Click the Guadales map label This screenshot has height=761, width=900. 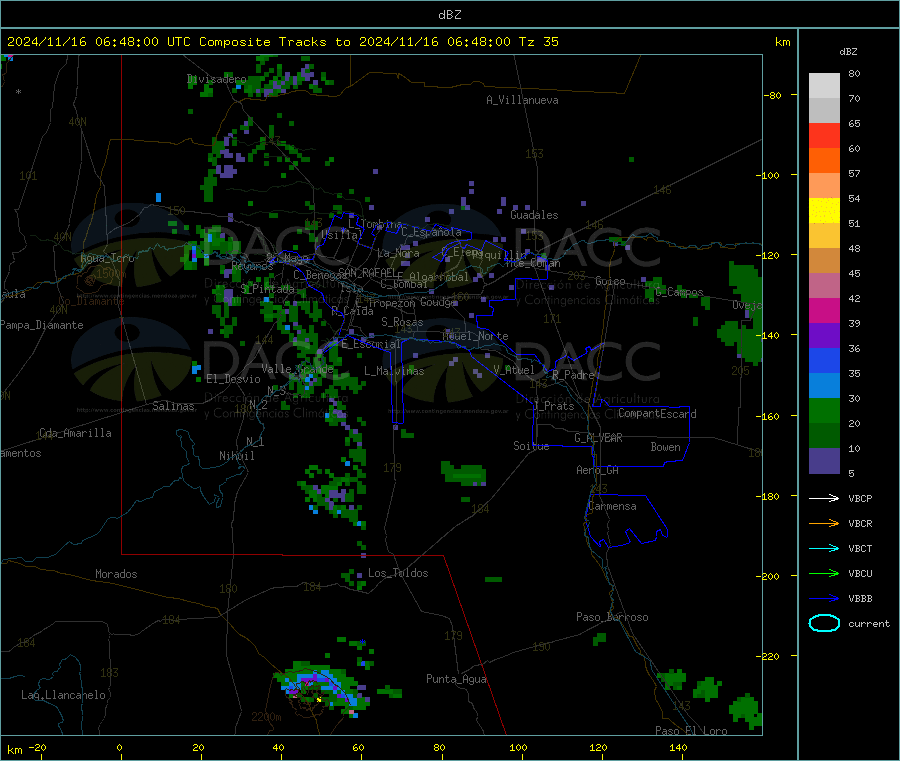click(x=534, y=215)
